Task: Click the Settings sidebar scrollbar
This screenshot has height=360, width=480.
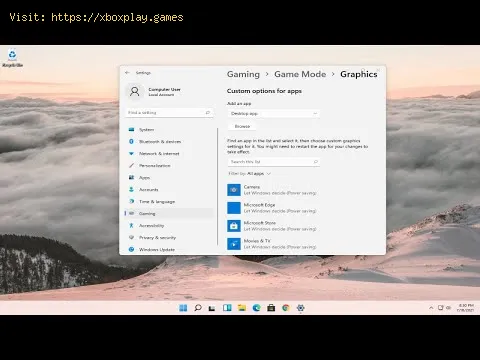Action: pos(218,187)
